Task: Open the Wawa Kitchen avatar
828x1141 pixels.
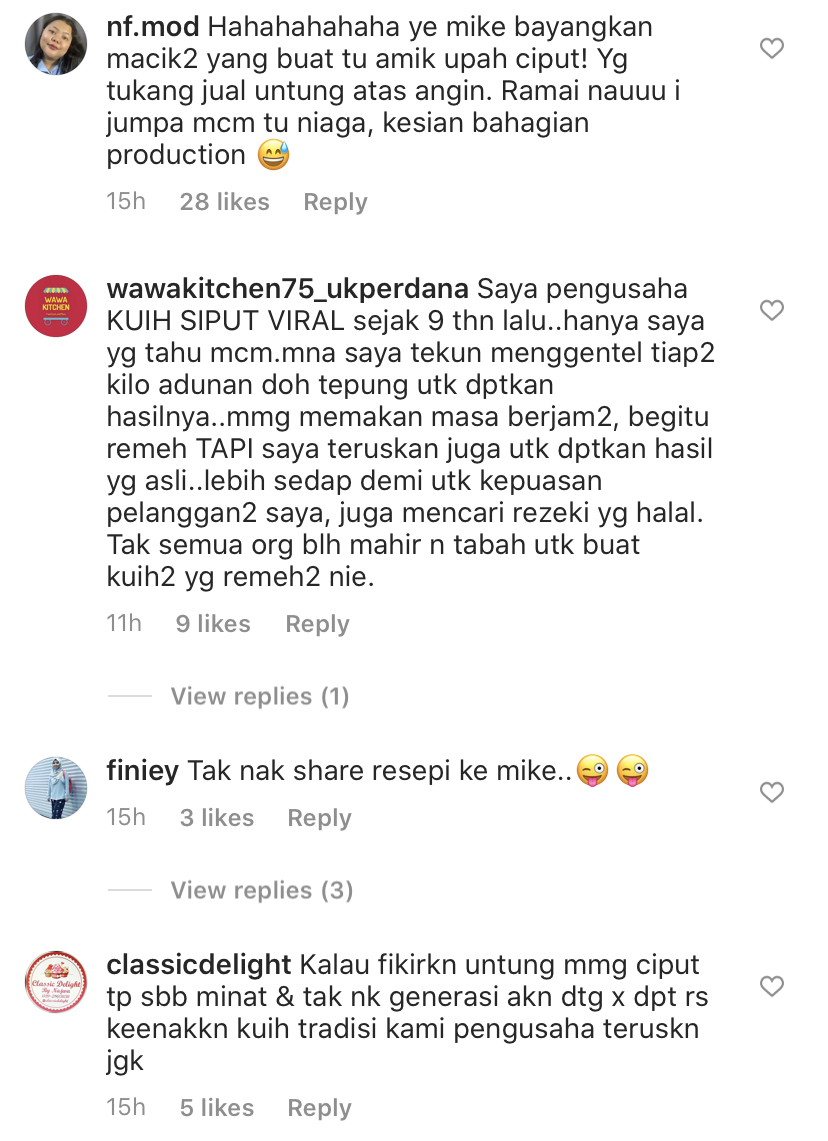Action: tap(56, 306)
